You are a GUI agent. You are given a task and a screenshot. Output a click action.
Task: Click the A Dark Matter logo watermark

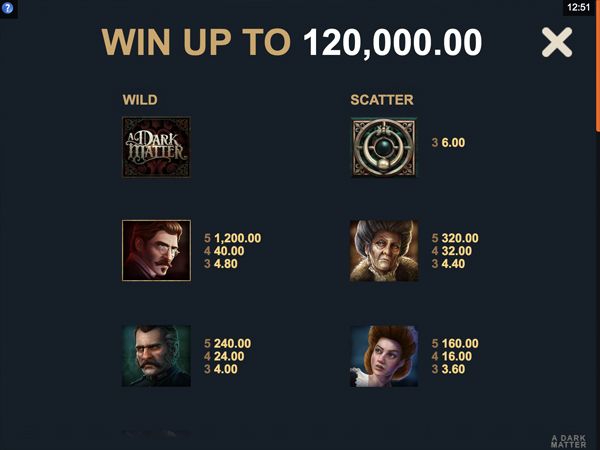pyautogui.click(x=569, y=441)
